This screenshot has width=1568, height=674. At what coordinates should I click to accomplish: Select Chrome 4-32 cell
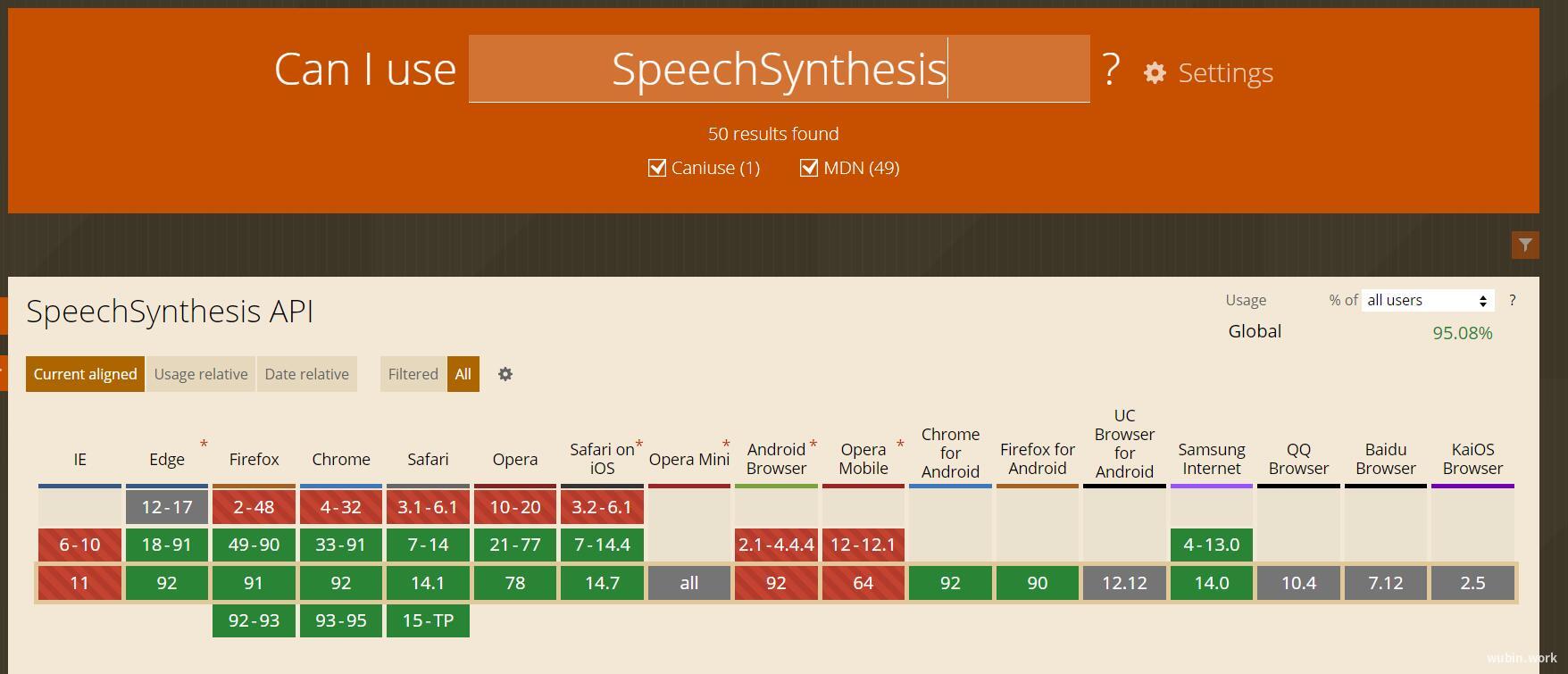click(x=341, y=507)
